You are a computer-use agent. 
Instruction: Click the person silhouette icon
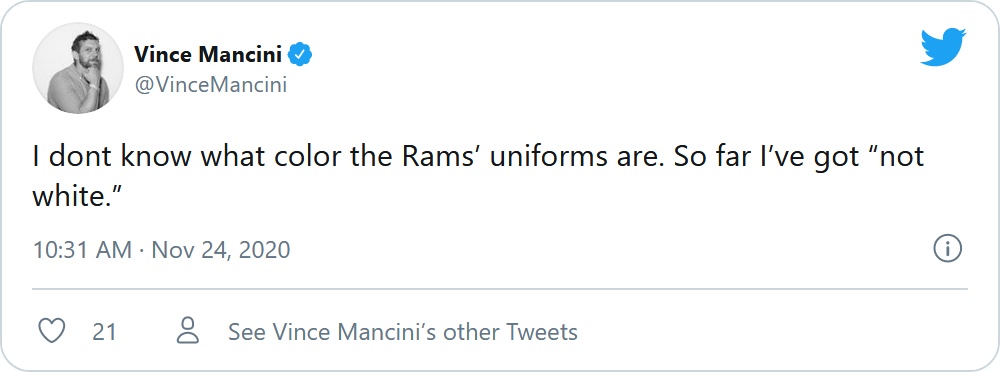click(x=188, y=331)
